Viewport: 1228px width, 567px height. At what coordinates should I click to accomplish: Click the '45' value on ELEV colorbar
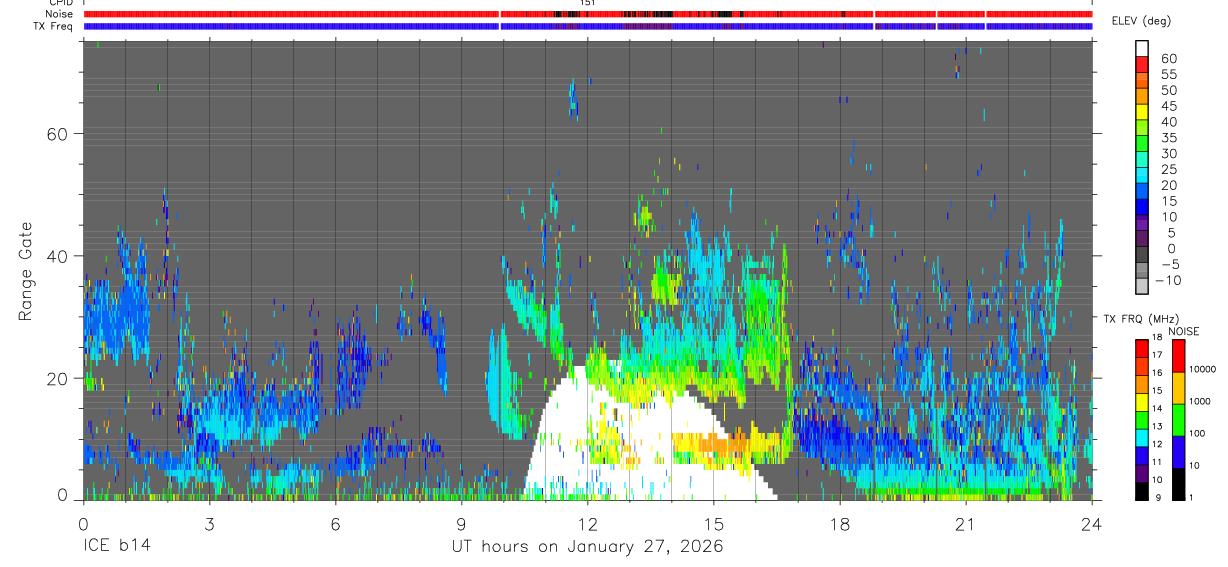coord(1167,106)
